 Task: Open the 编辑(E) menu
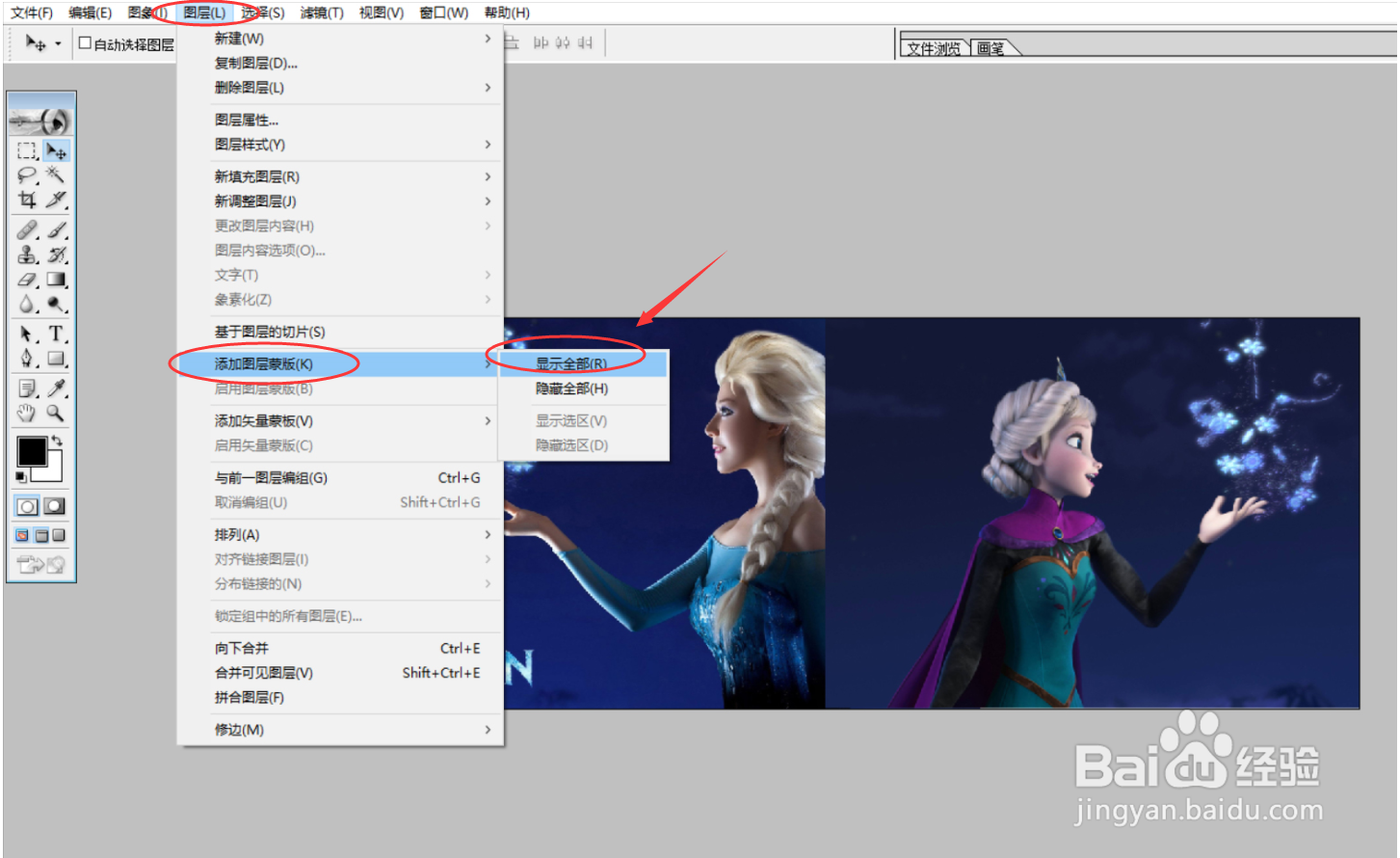pyautogui.click(x=91, y=13)
